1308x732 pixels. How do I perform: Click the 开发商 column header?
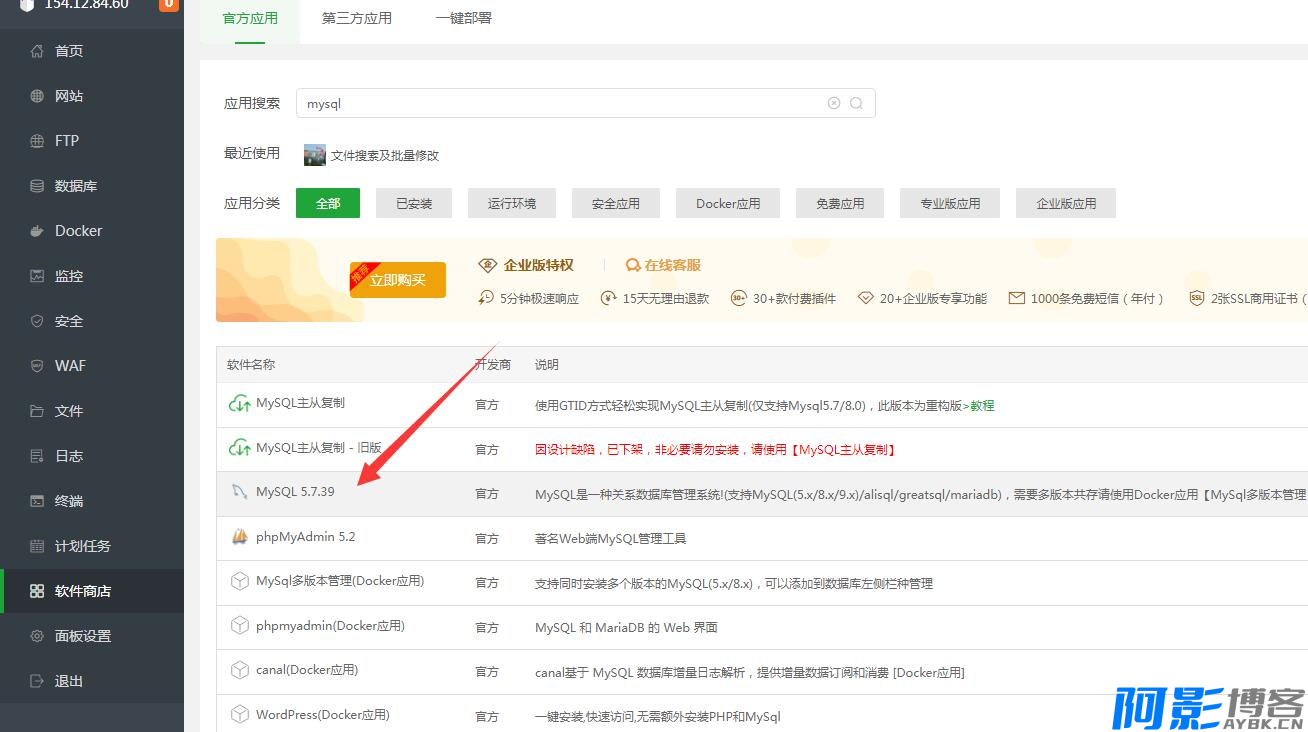pos(493,365)
